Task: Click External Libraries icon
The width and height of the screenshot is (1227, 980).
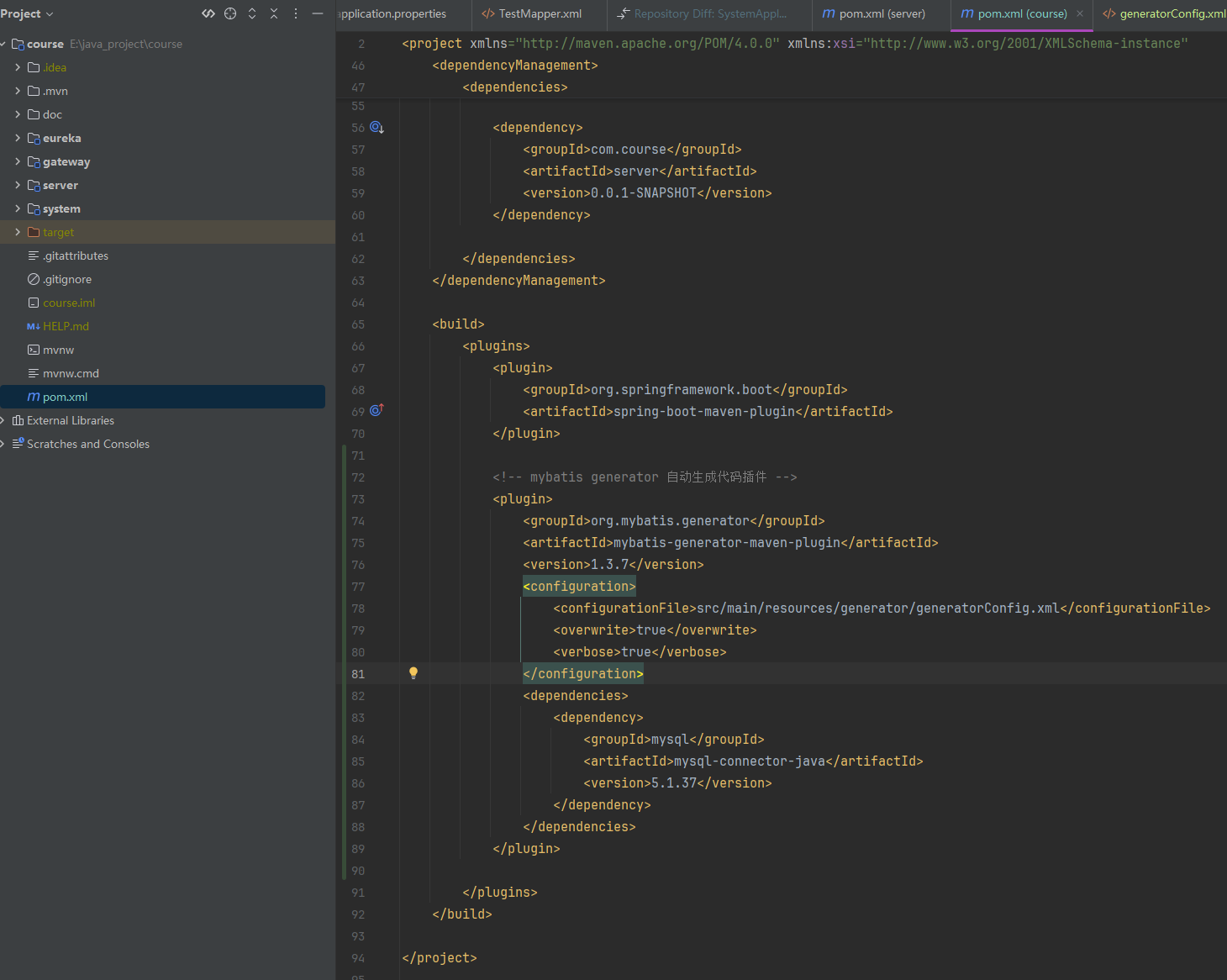Action: 18,420
